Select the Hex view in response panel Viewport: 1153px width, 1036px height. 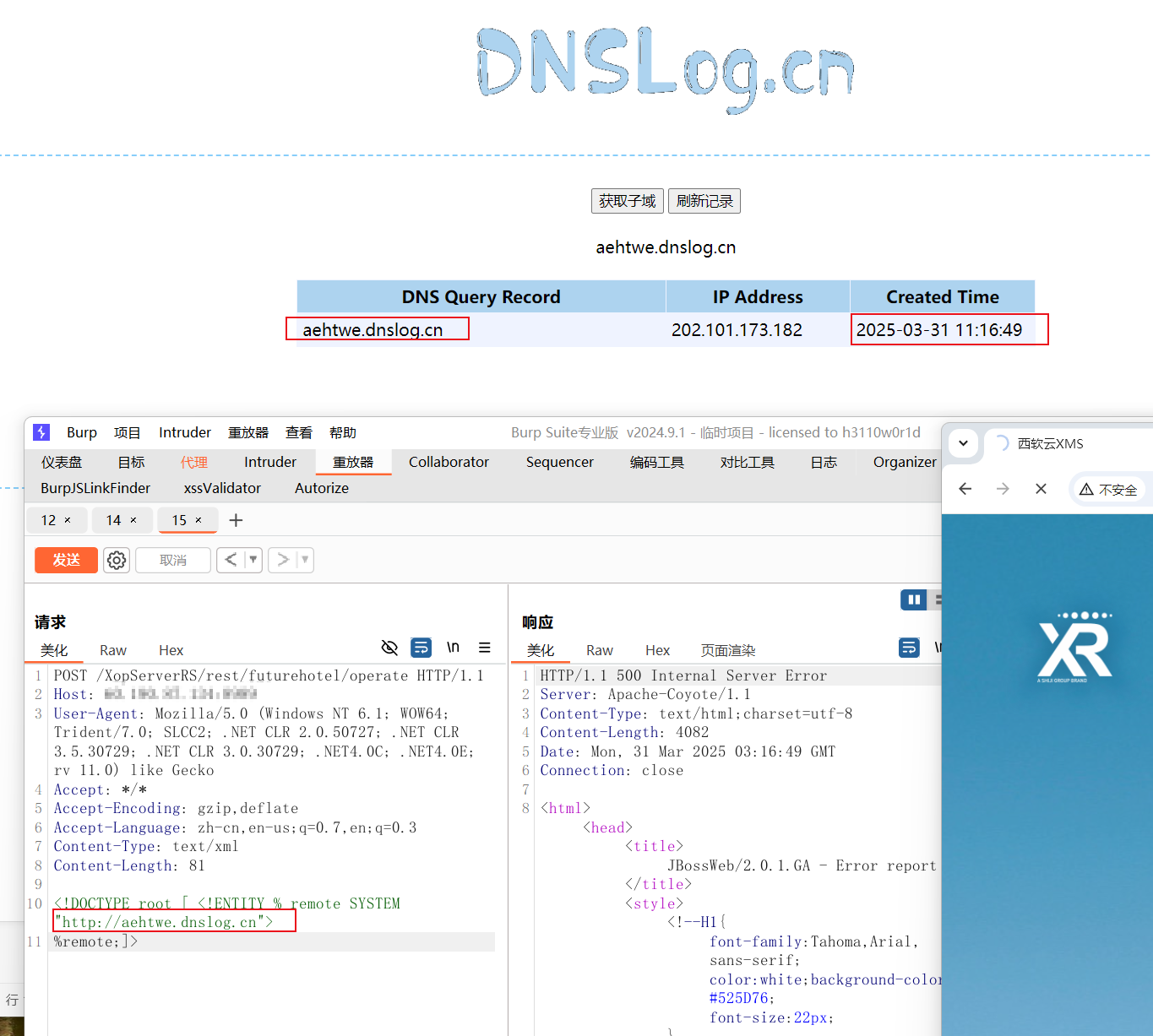pyautogui.click(x=657, y=650)
